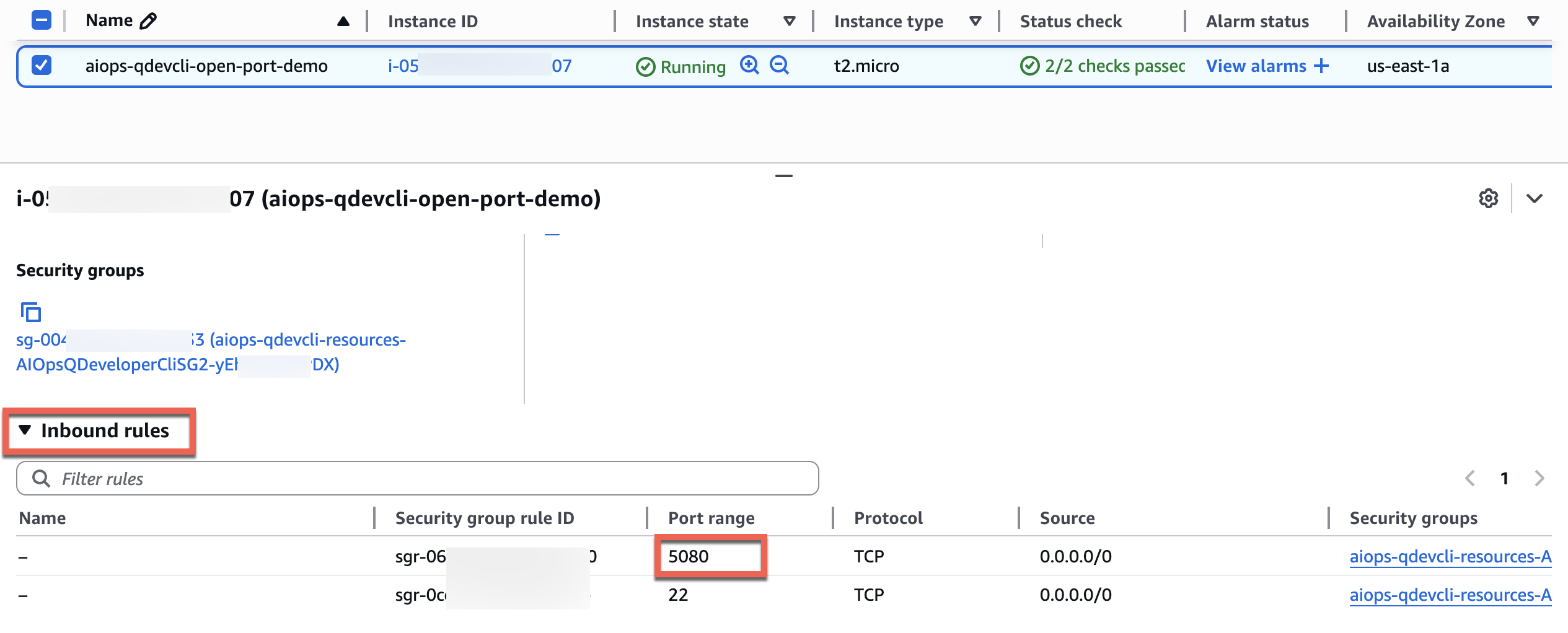Screen dimensions: 1568x633
Task: Click the Security group rule ID column header
Action: click(485, 518)
